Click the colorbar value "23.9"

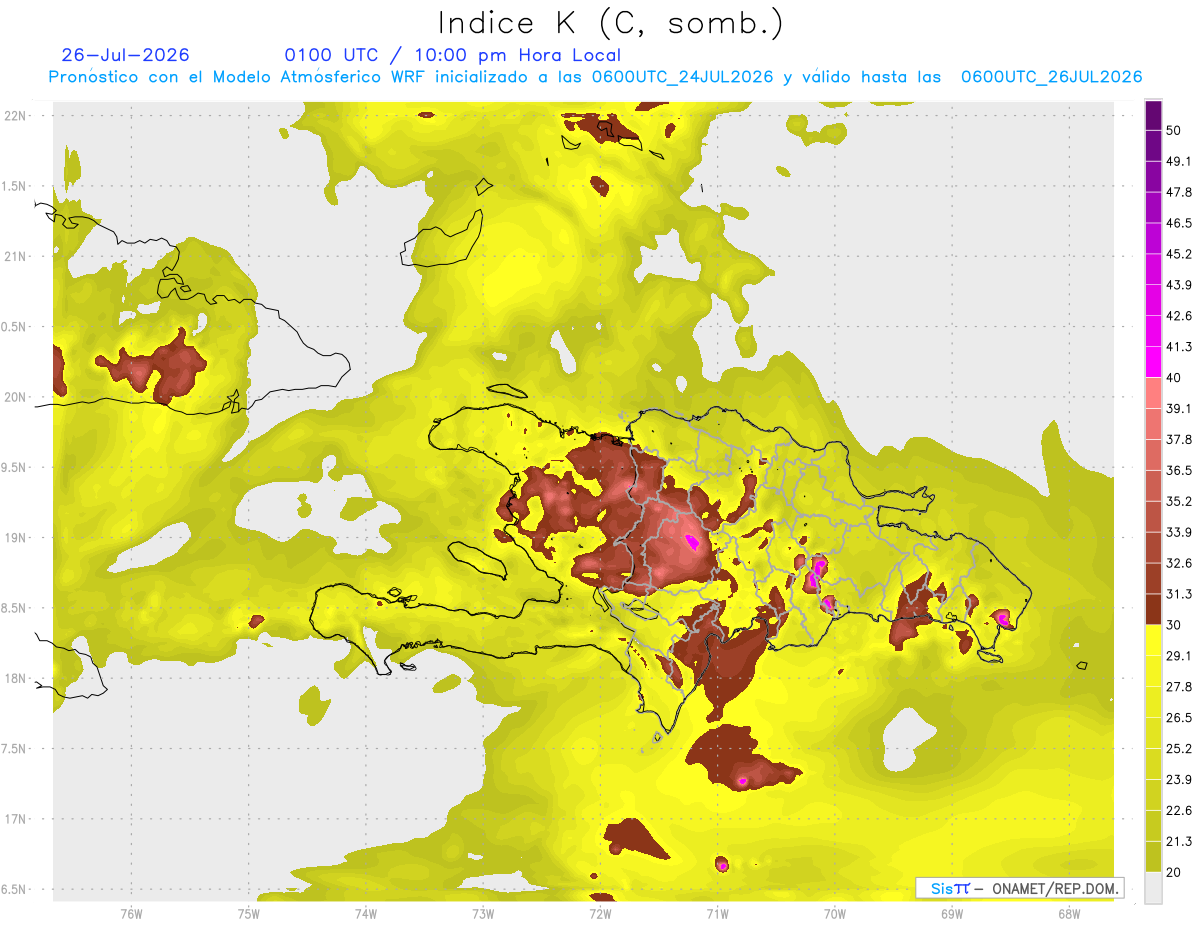tap(1179, 780)
